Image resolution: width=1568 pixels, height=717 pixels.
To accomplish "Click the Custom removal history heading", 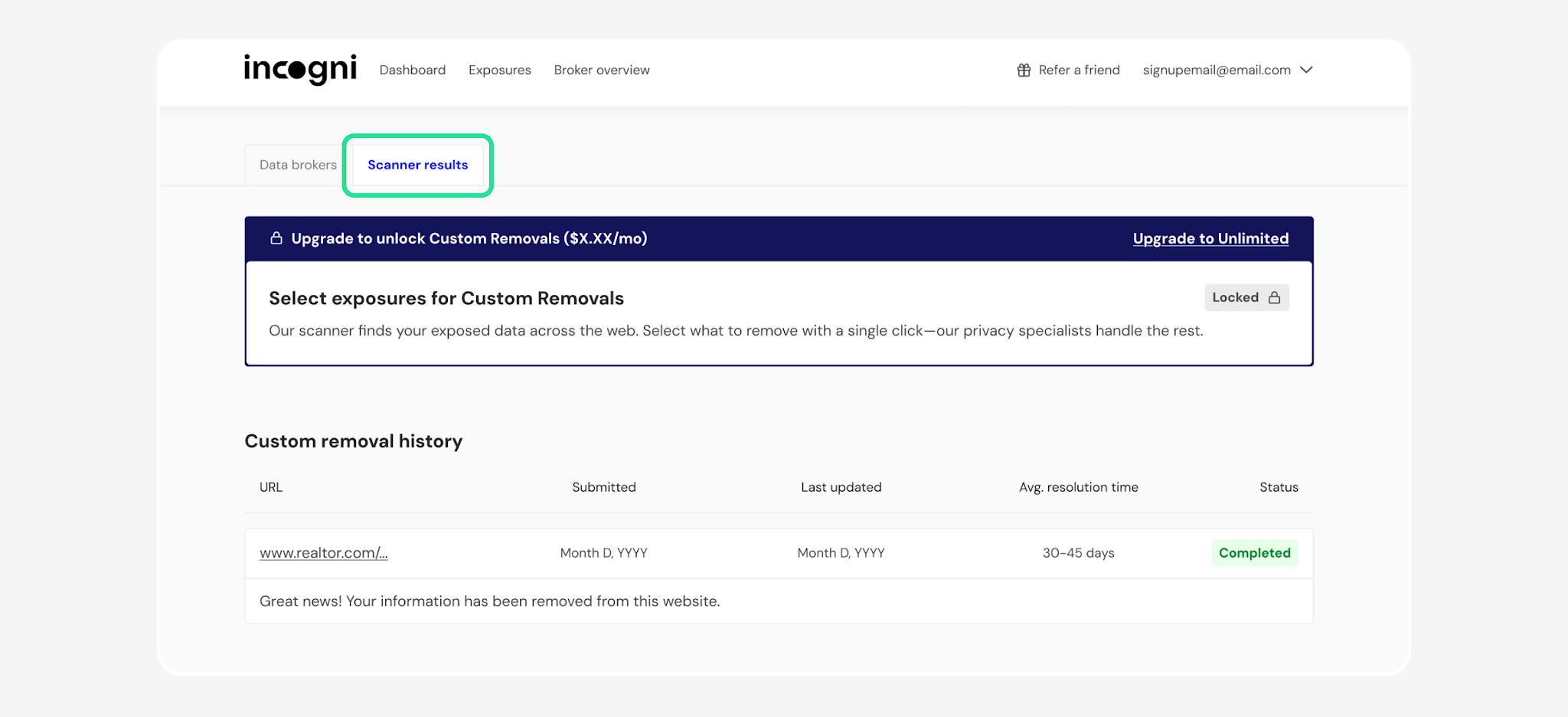I will click(x=354, y=441).
